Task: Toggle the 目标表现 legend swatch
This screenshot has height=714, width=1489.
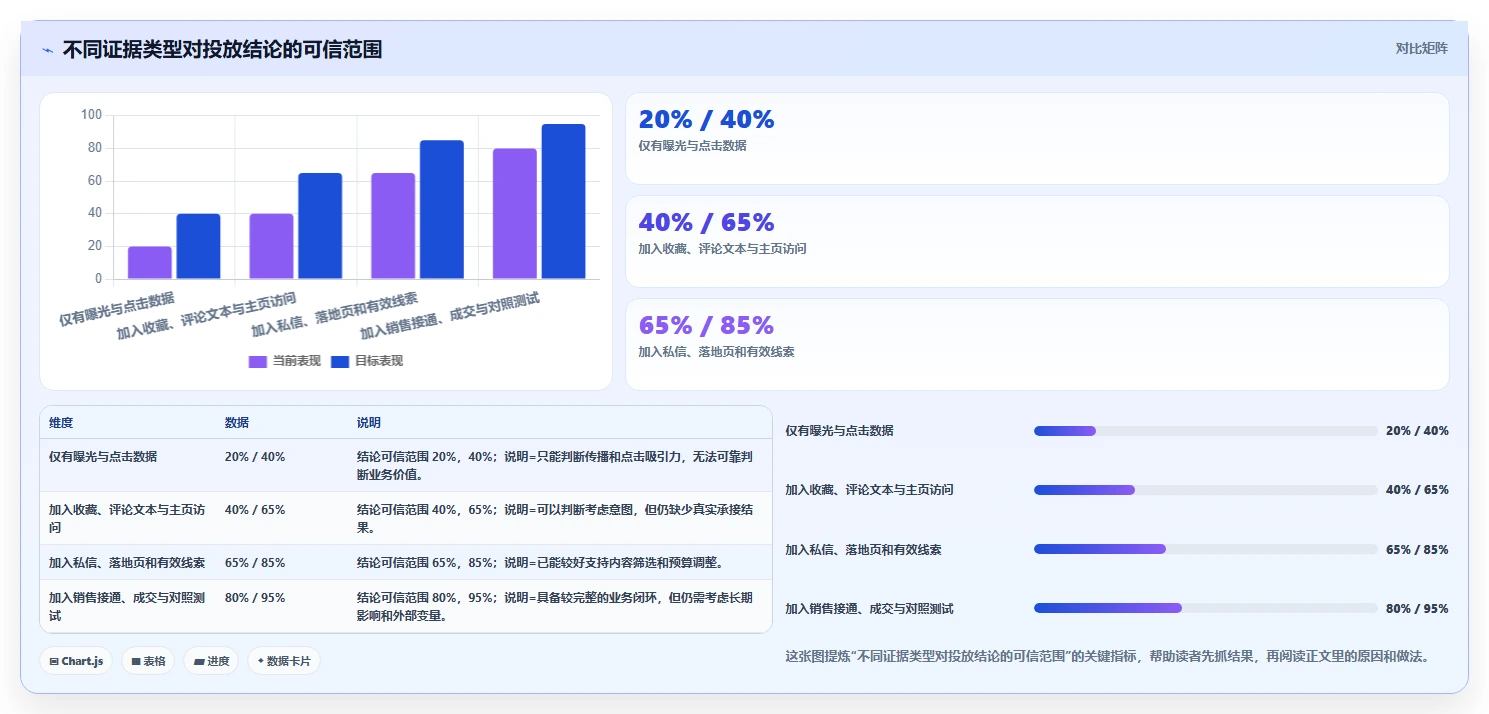Action: tap(340, 361)
